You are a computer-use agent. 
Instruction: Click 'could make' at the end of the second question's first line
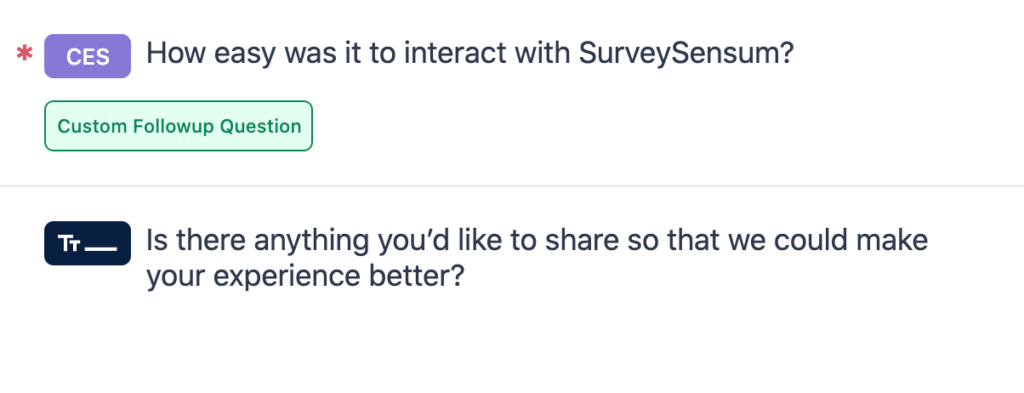click(851, 240)
